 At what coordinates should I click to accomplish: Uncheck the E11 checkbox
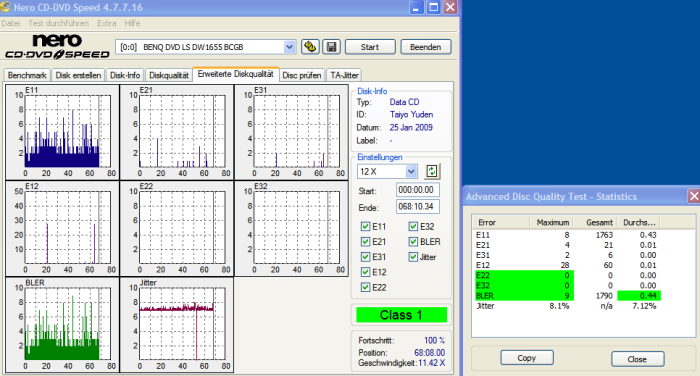click(365, 226)
